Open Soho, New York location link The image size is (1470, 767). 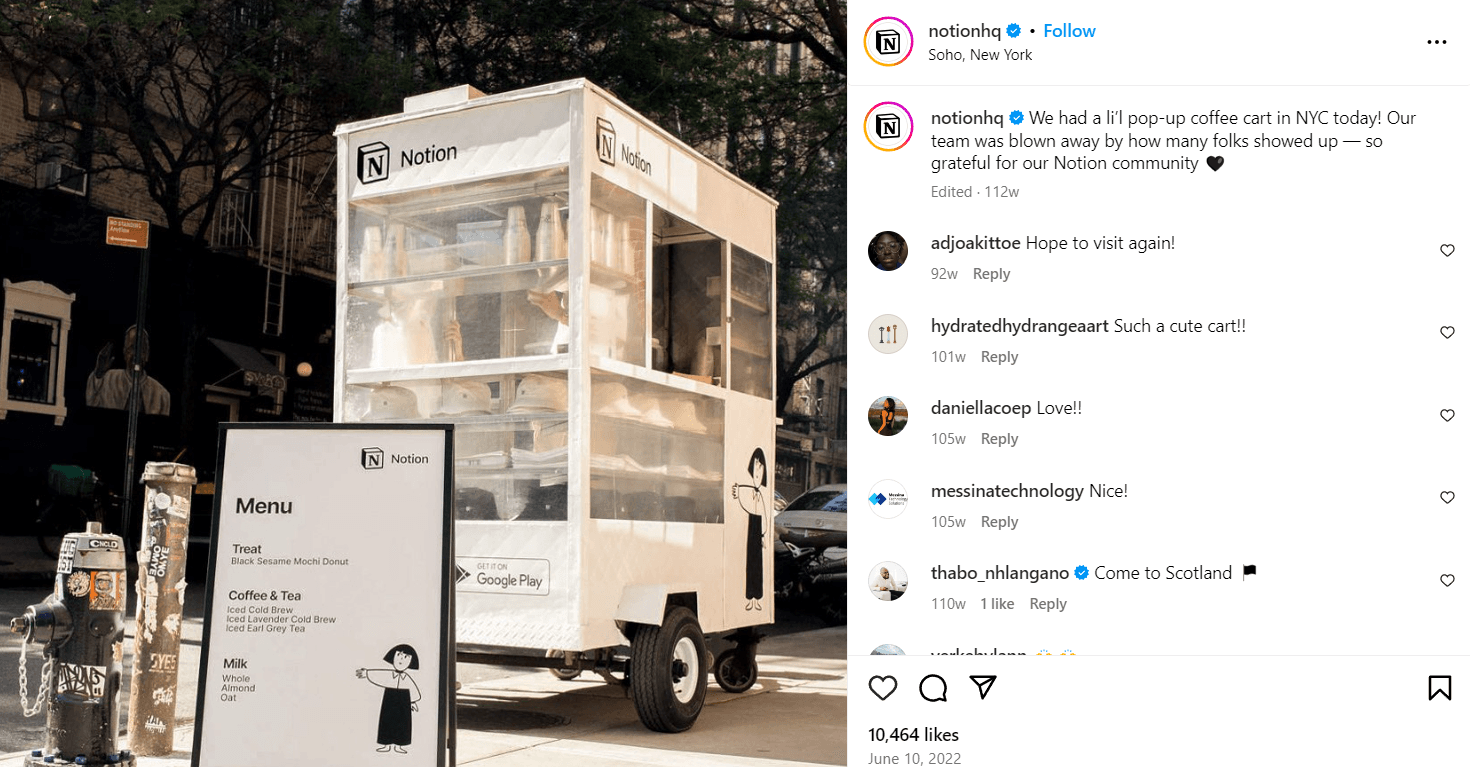(980, 55)
